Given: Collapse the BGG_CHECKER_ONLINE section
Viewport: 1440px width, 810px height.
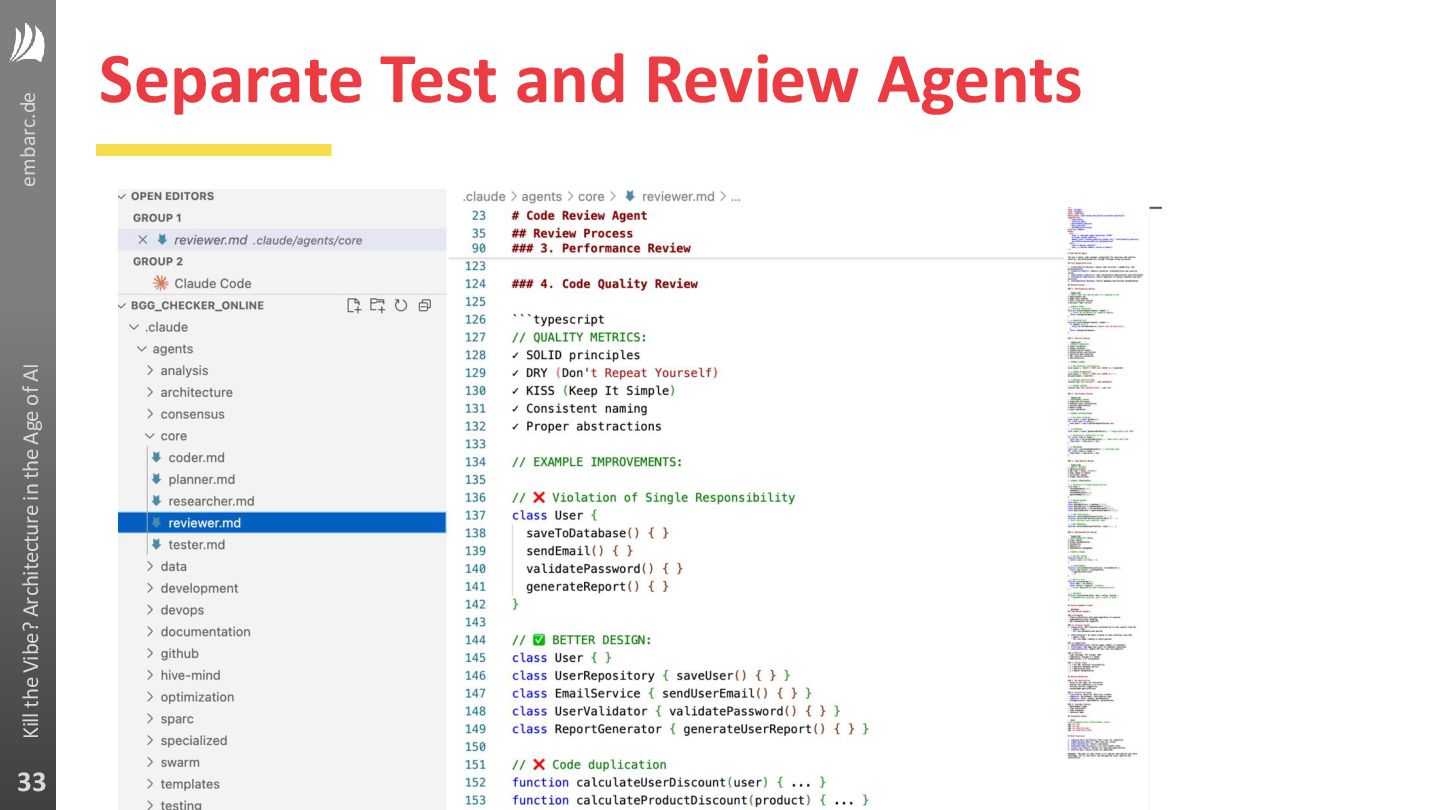Looking at the screenshot, I should coord(122,305).
